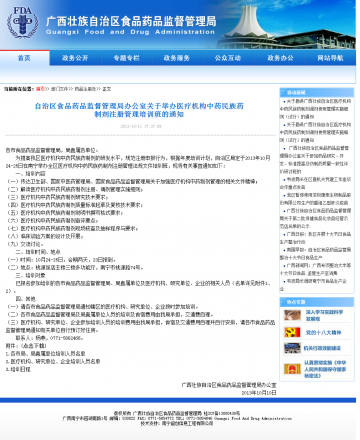The width and height of the screenshot is (360, 440).
Task: Open the party emblem thumbnail for 十八大精神
Action: tap(292, 332)
